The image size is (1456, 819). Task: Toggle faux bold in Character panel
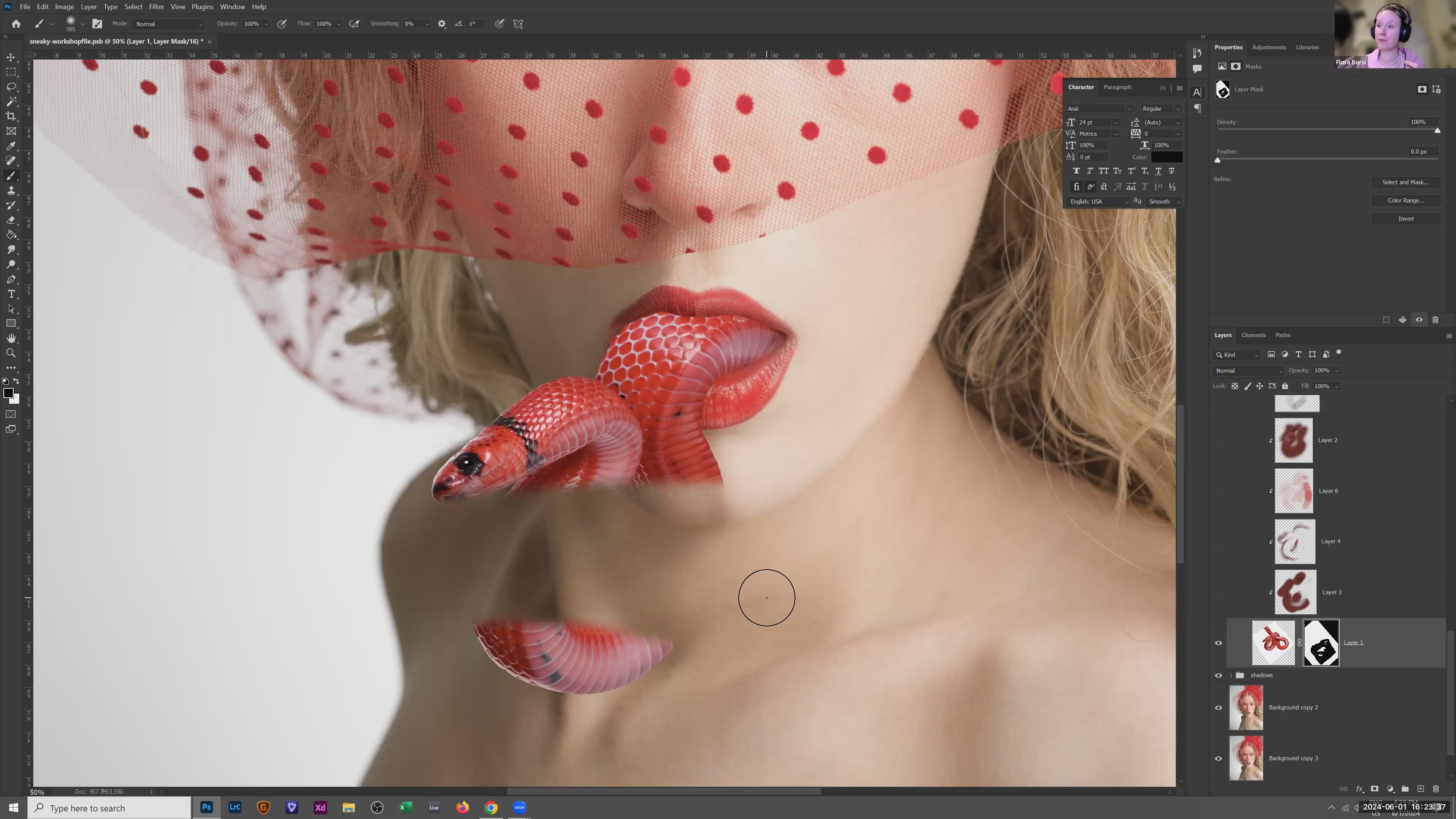click(x=1076, y=171)
